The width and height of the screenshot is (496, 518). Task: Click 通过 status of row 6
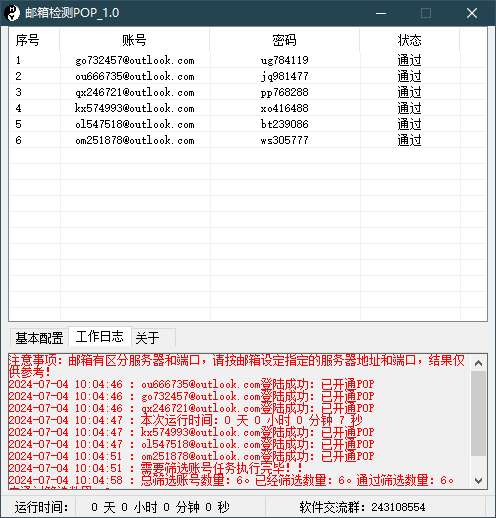click(x=410, y=140)
